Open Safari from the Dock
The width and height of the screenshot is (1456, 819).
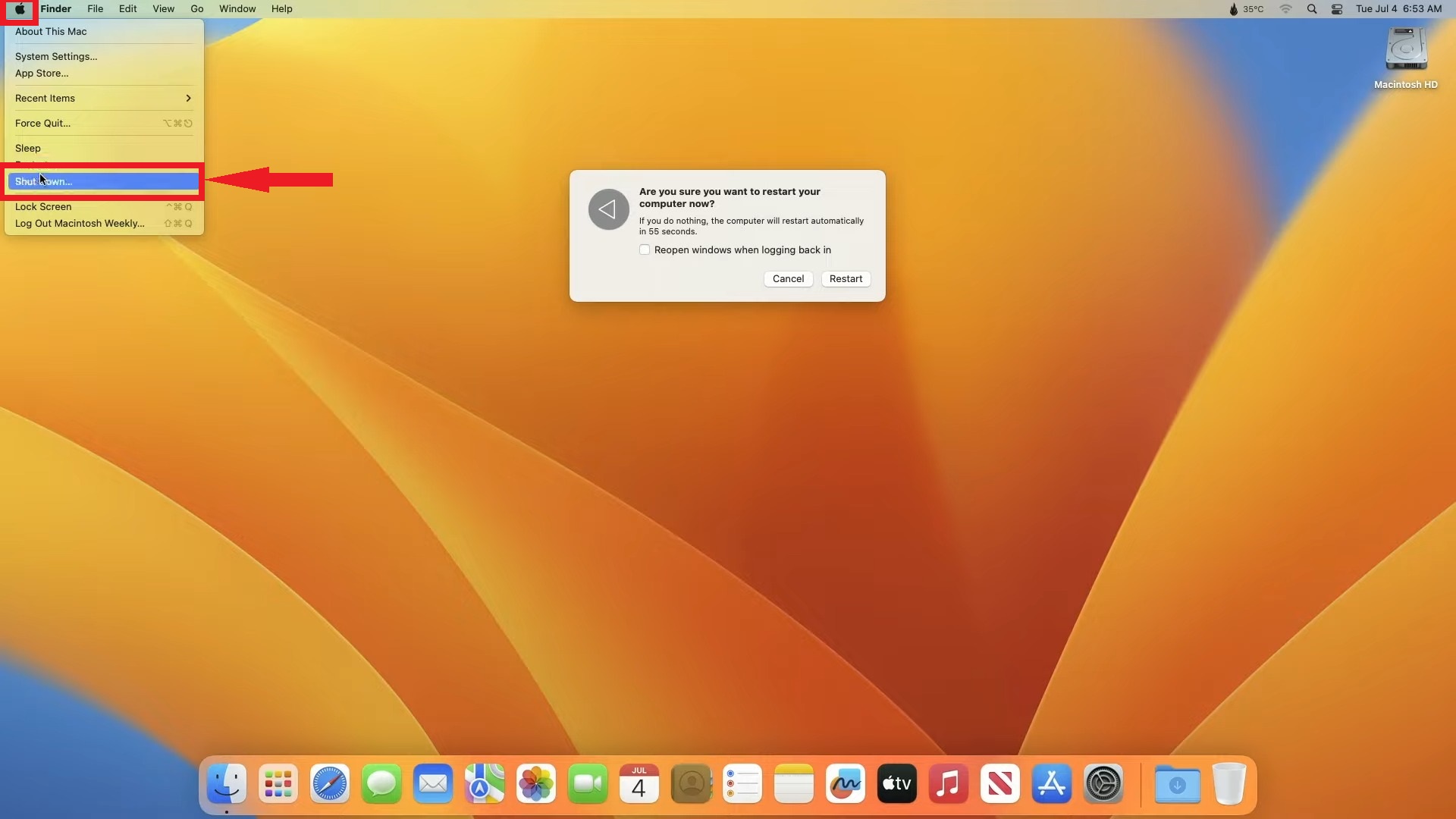pyautogui.click(x=329, y=784)
